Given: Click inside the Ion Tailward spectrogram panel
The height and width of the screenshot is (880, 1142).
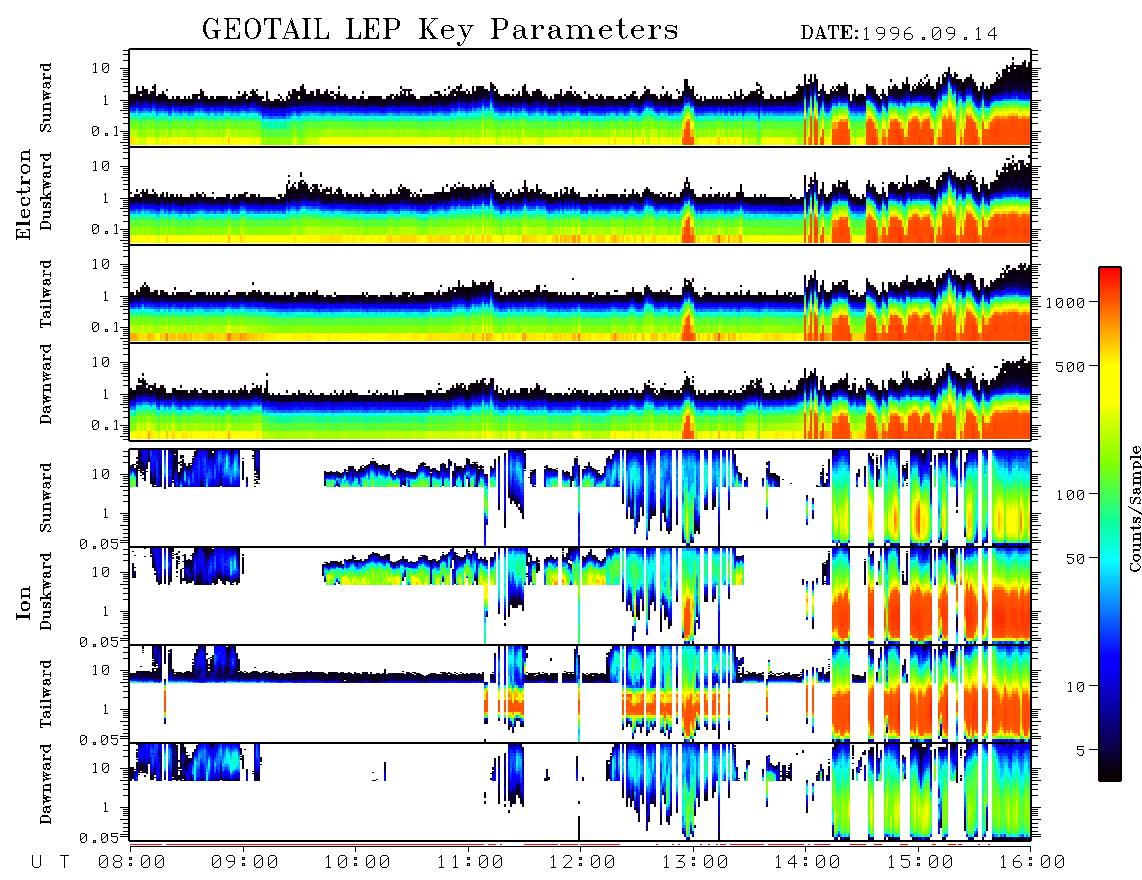Looking at the screenshot, I should [x=580, y=694].
